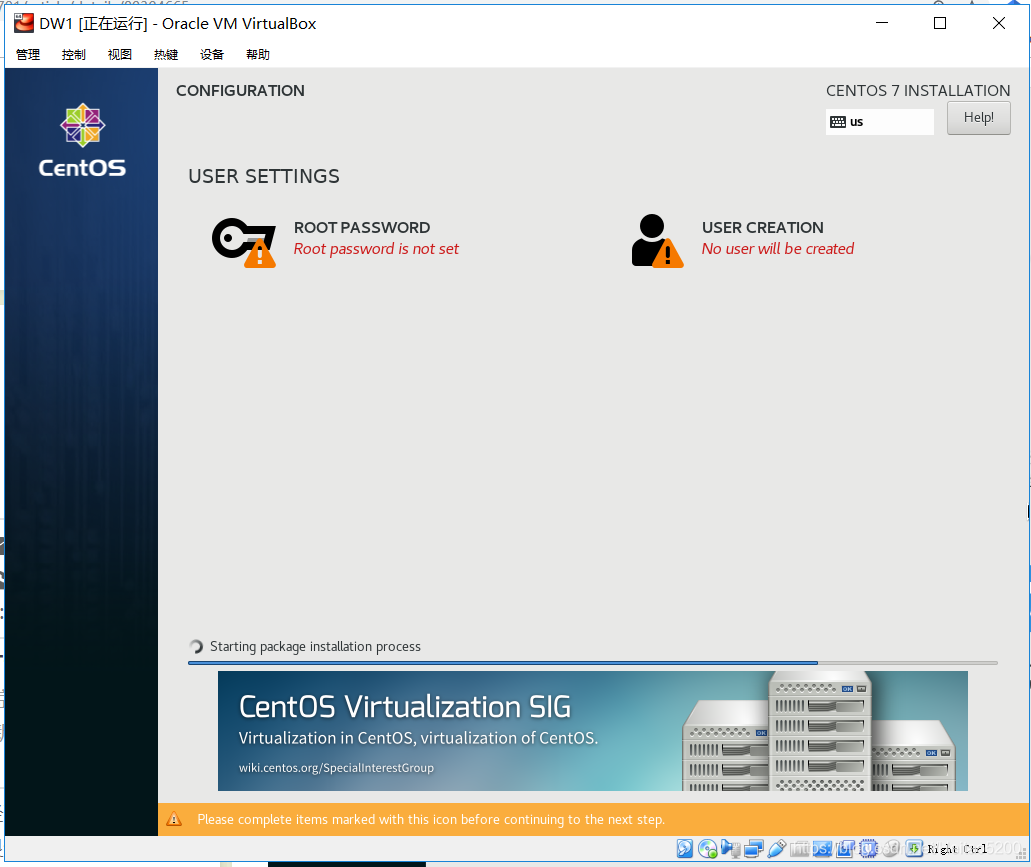Open the 视图 menu
1031x867 pixels.
[x=120, y=55]
